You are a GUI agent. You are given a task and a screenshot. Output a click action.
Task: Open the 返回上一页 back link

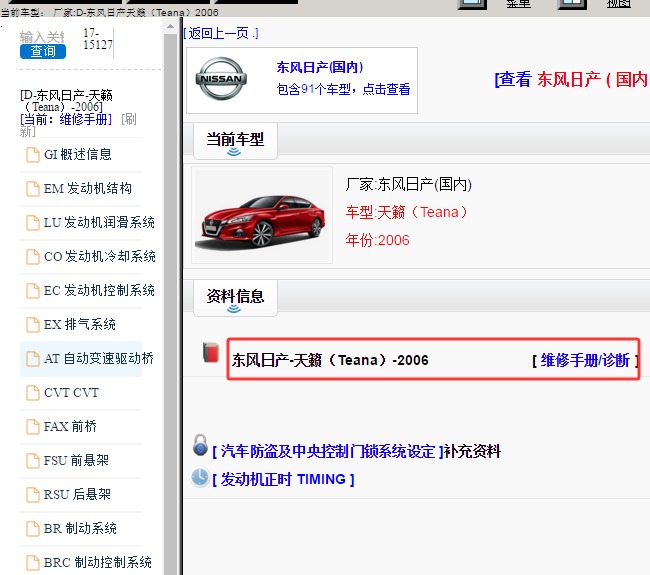(x=221, y=33)
